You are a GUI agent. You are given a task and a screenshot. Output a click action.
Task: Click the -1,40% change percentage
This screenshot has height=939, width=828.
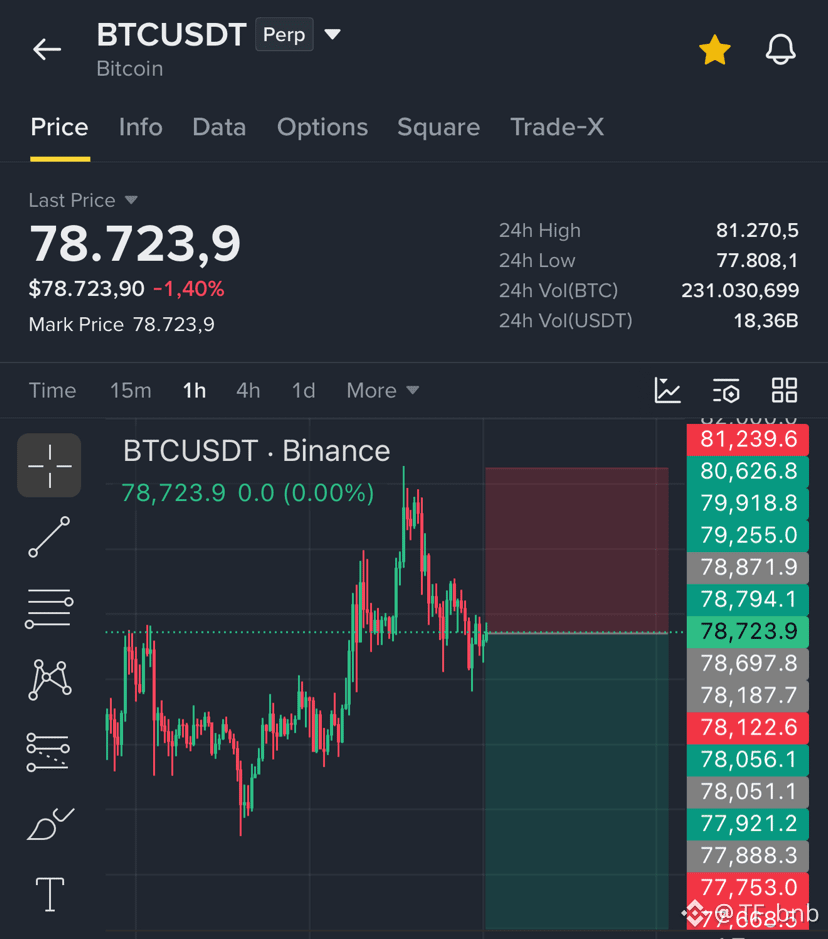tap(189, 289)
